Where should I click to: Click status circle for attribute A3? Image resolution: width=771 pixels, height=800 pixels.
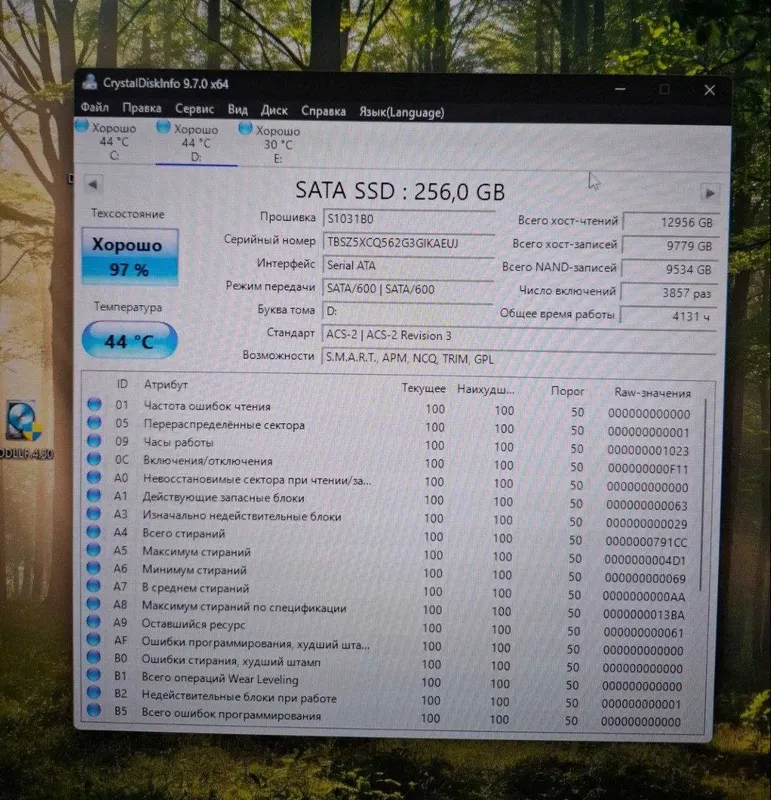tap(94, 513)
